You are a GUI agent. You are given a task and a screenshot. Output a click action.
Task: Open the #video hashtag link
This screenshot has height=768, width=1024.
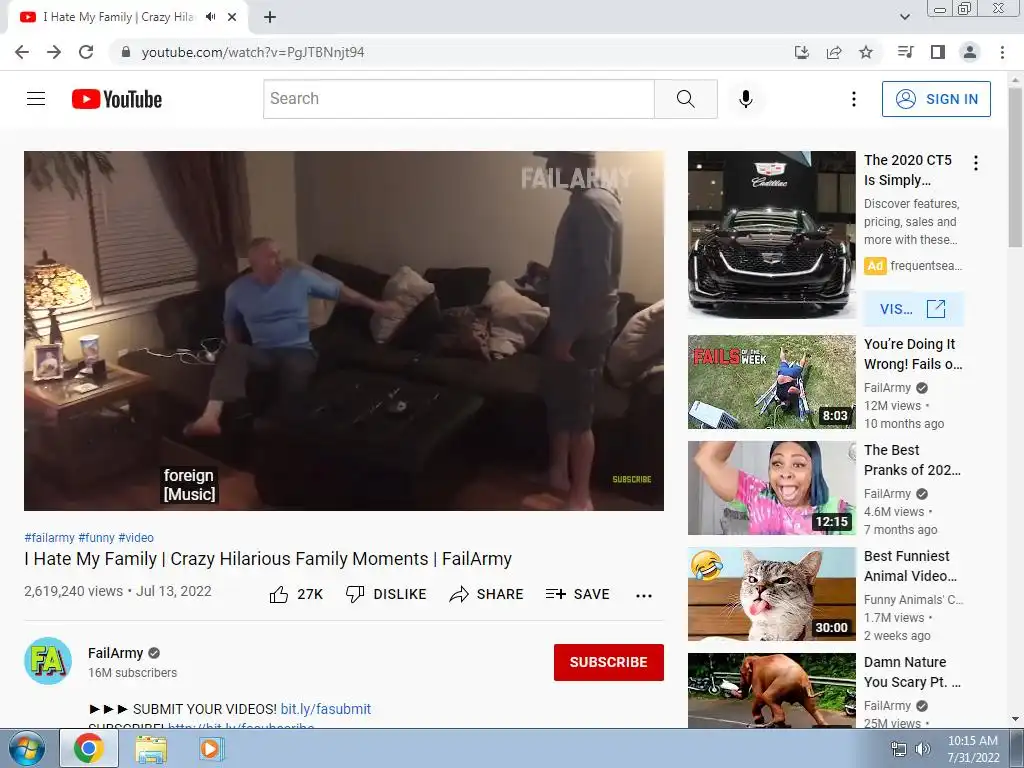coord(136,537)
